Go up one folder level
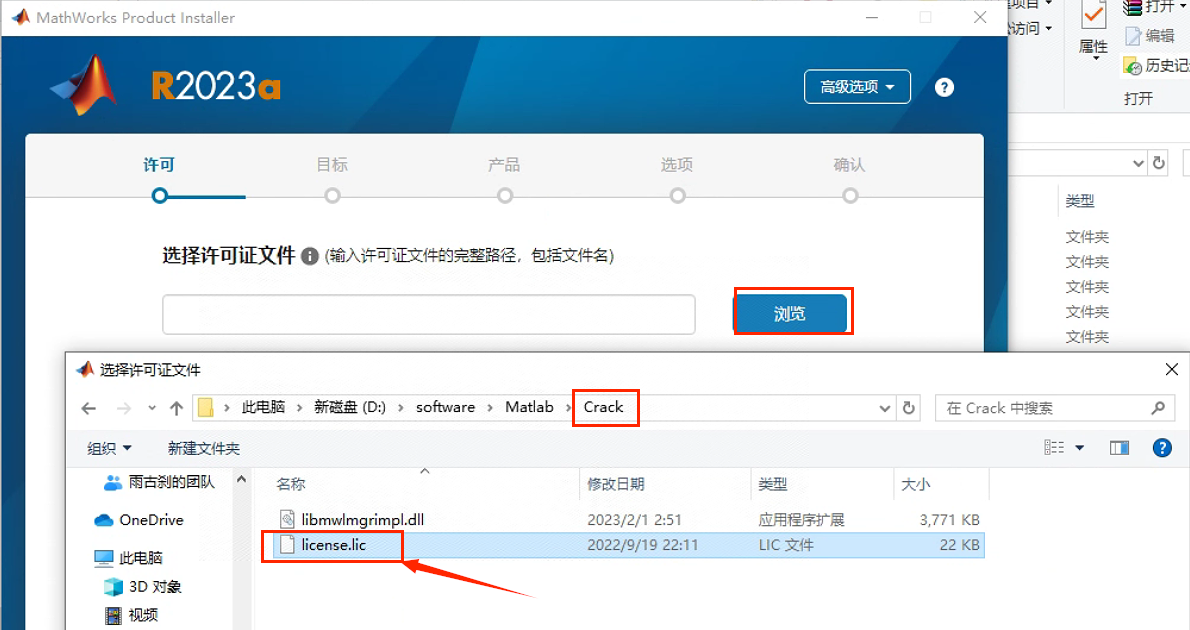This screenshot has height=630, width=1190. 177,408
